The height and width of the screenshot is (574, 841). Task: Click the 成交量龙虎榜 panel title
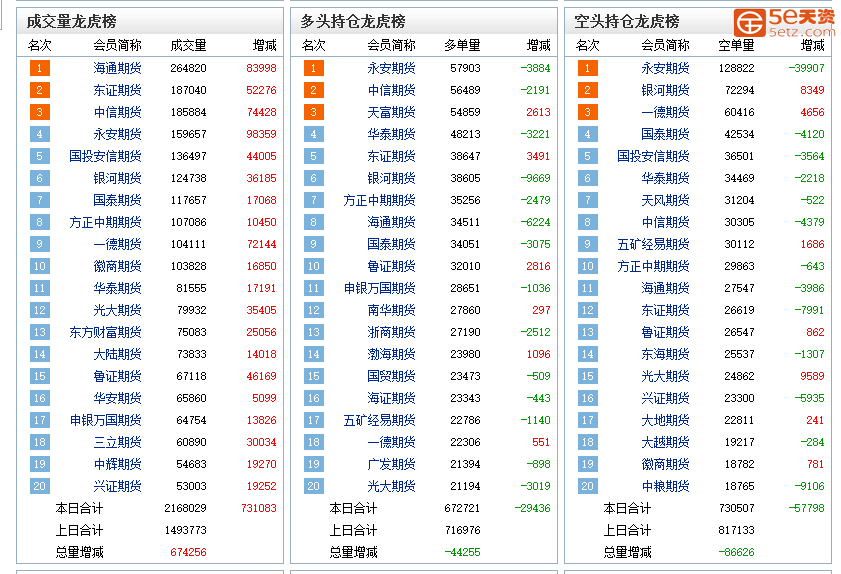coord(71,21)
